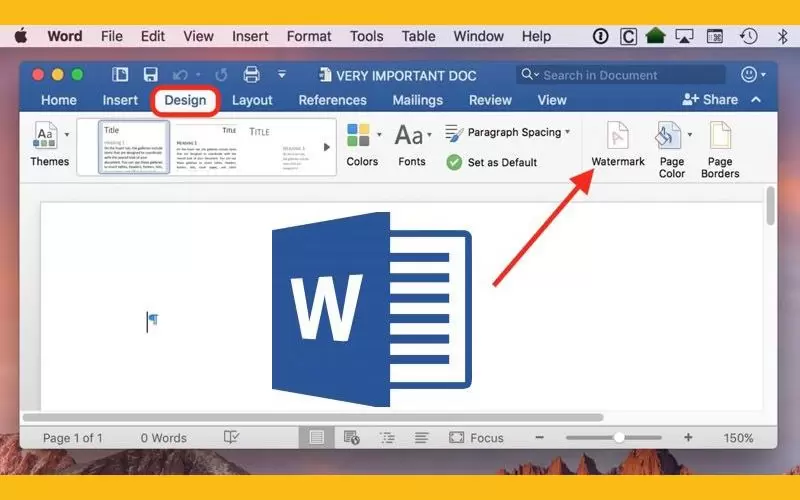The width and height of the screenshot is (800, 500).
Task: Expand the Page Color dropdown arrow
Action: tap(690, 135)
